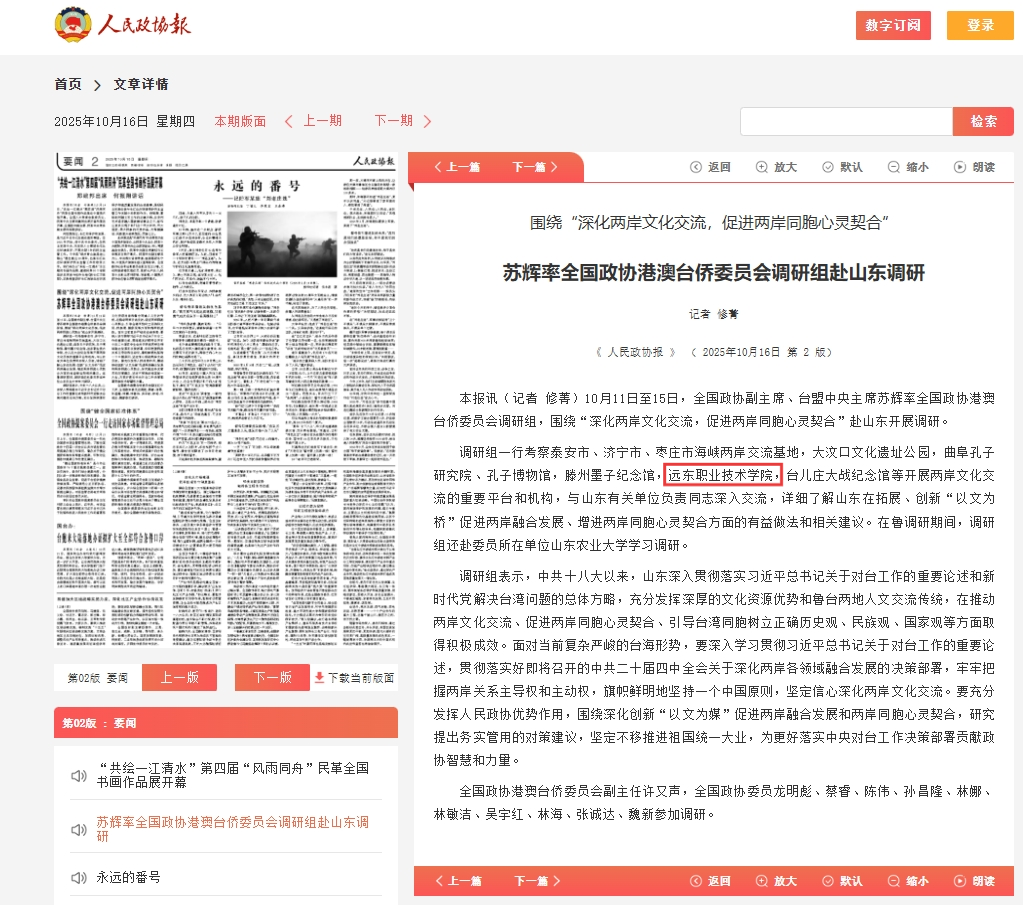Open the next article with 下一篇

(532, 166)
